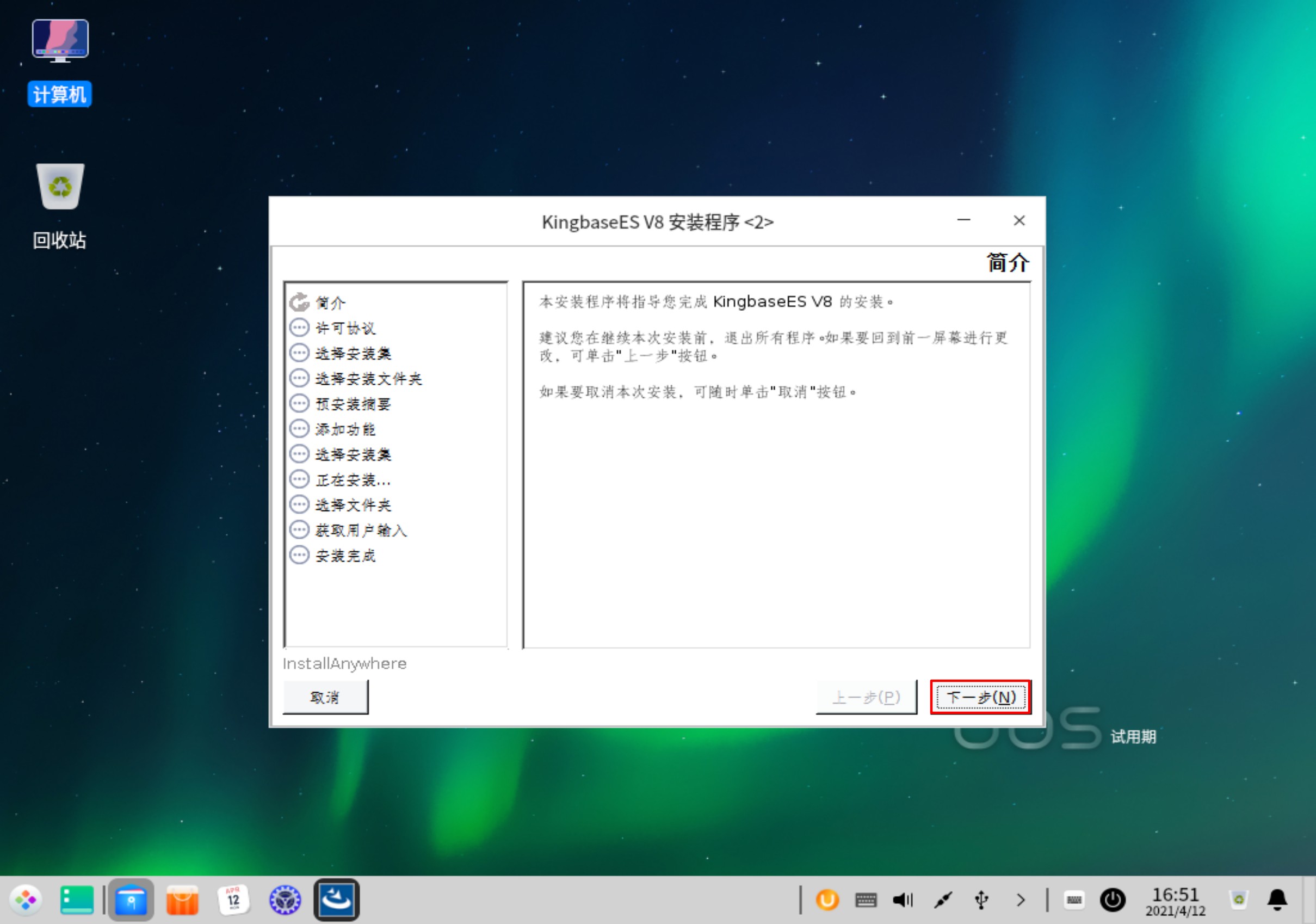Open the file manager in the dock
Image resolution: width=1316 pixels, height=924 pixels.
(x=131, y=900)
